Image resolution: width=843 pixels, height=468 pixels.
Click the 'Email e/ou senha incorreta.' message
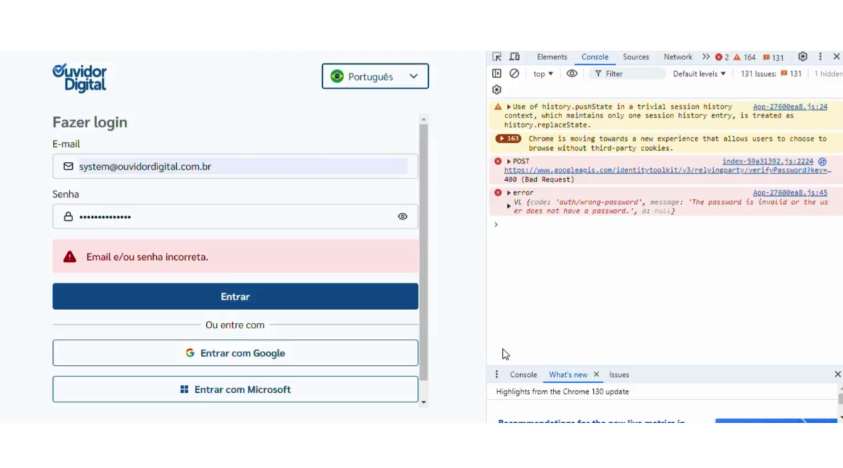(x=147, y=257)
